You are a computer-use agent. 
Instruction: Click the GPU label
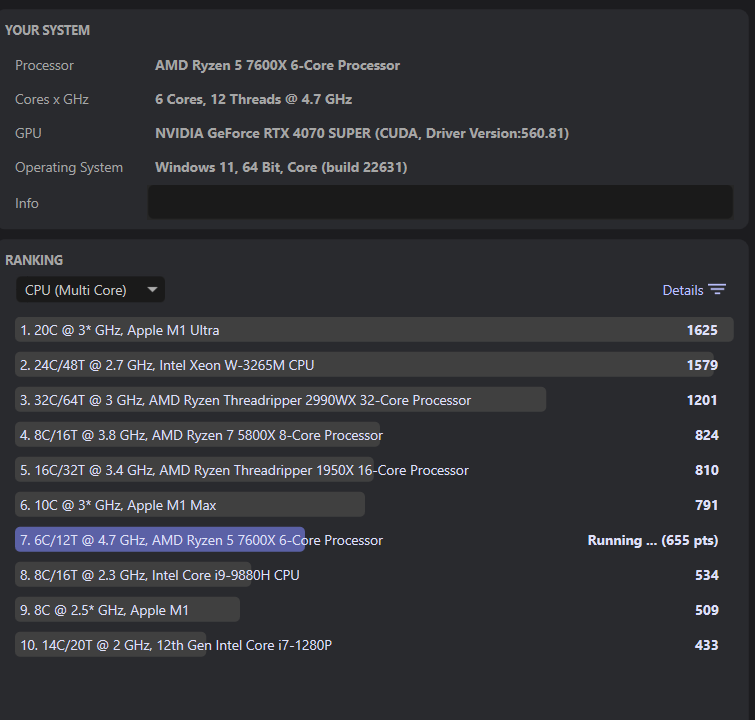[x=28, y=133]
